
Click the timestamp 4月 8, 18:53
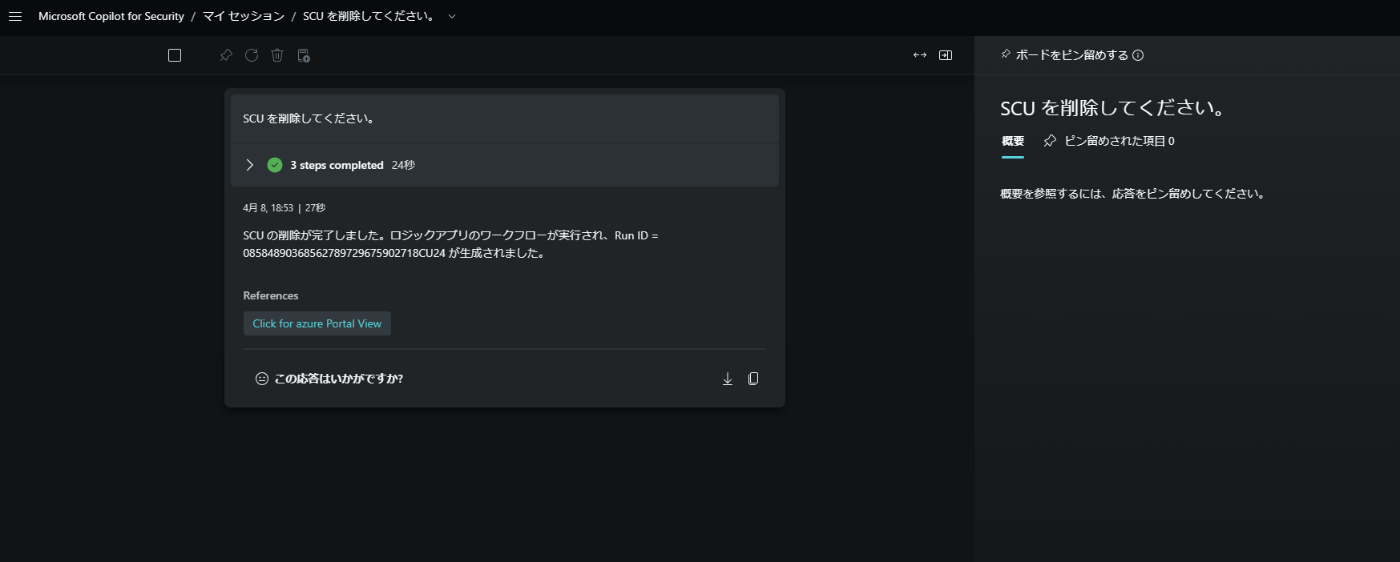point(268,208)
